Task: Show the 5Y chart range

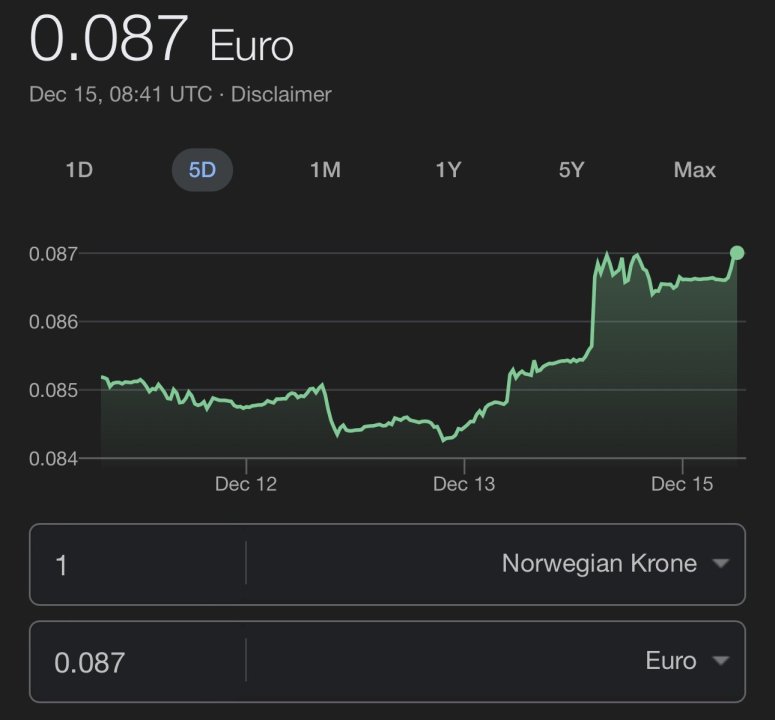Action: tap(571, 170)
